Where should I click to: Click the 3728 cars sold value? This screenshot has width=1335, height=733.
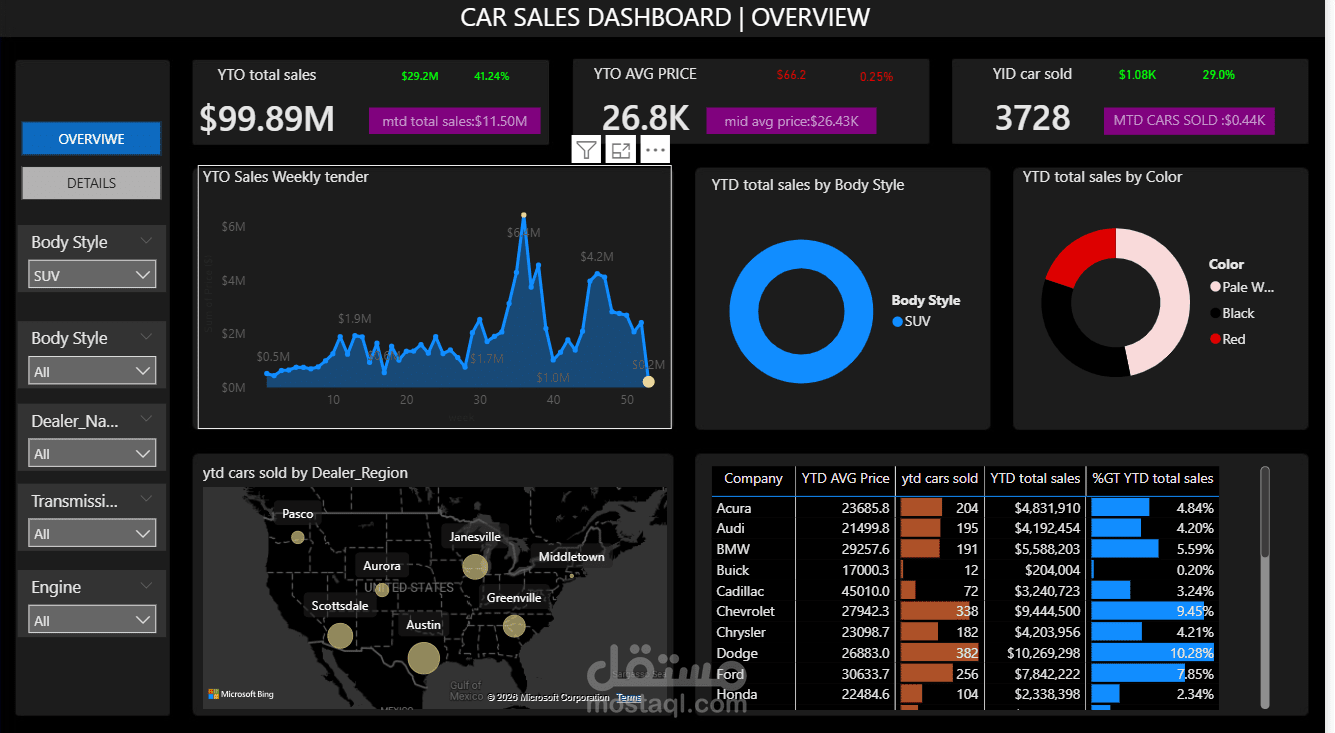click(x=1032, y=119)
